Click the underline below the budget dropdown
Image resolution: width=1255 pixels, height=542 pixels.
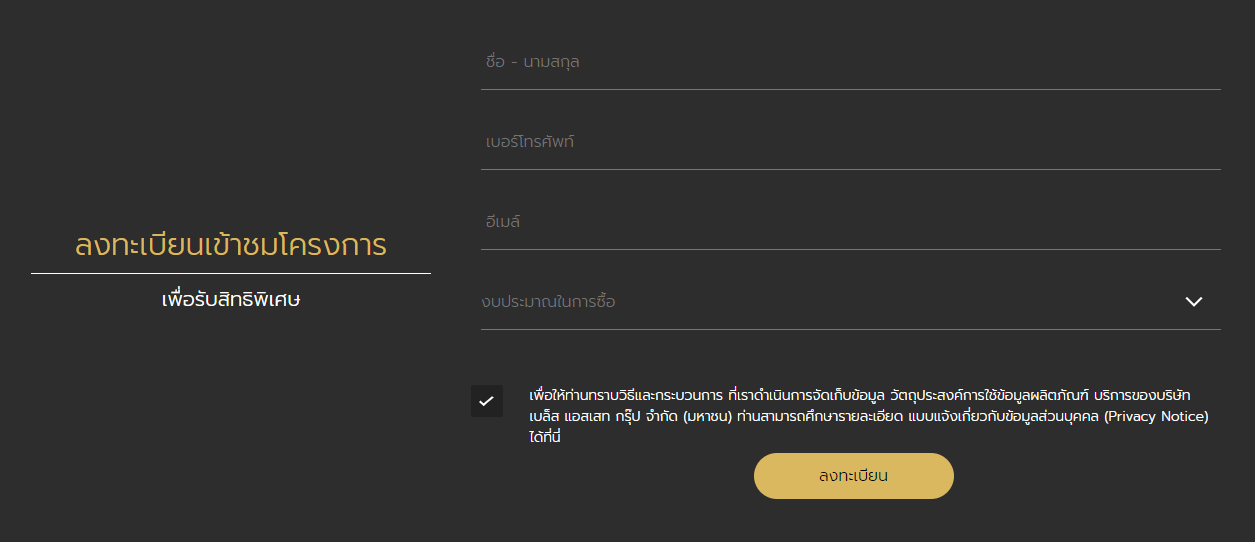[x=851, y=329]
